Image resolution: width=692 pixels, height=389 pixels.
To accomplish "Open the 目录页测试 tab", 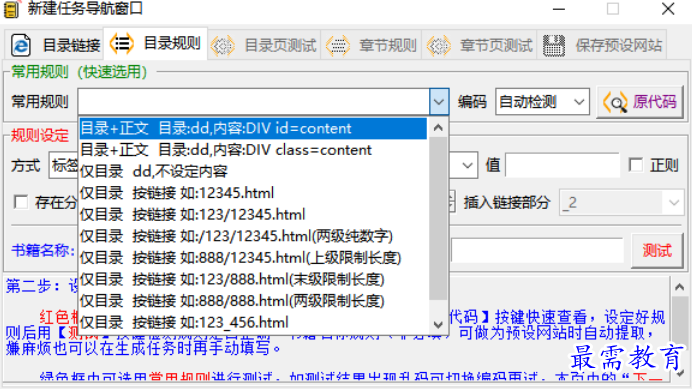I will click(x=264, y=45).
